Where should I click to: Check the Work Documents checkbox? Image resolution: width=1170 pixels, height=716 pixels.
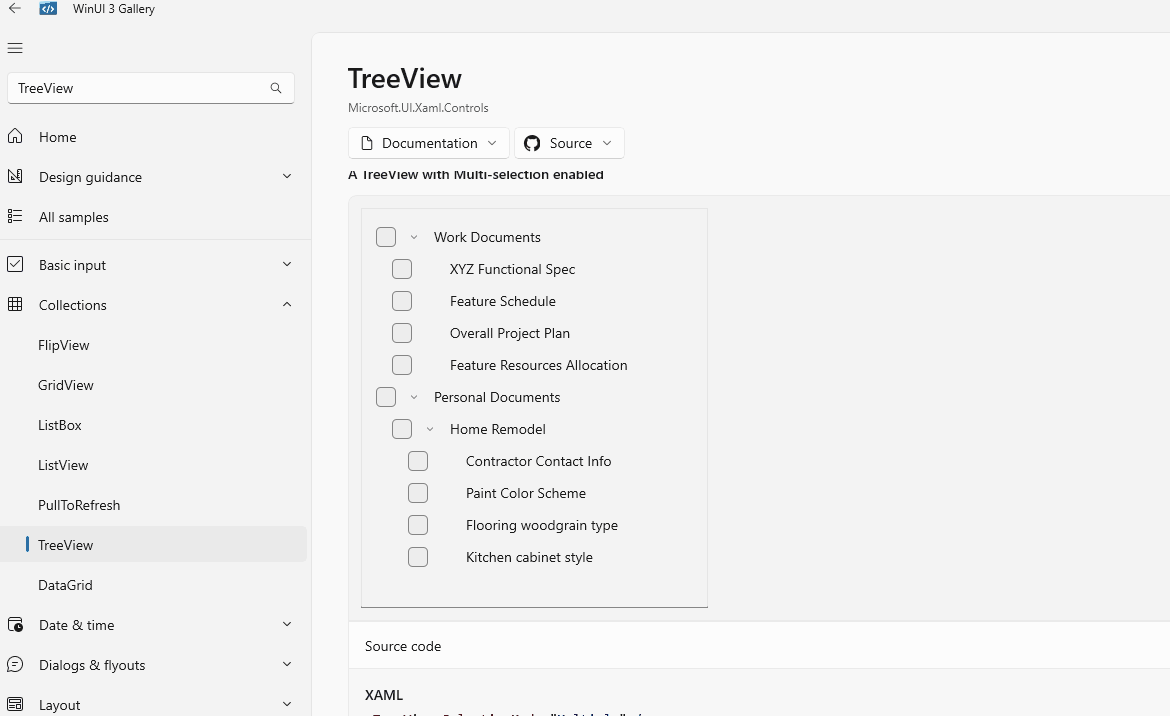point(386,237)
